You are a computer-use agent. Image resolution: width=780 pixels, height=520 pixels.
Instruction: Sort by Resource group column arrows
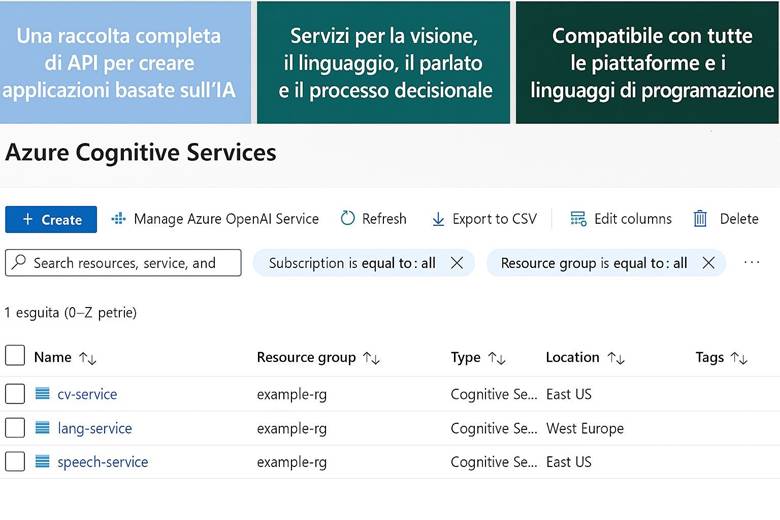372,358
